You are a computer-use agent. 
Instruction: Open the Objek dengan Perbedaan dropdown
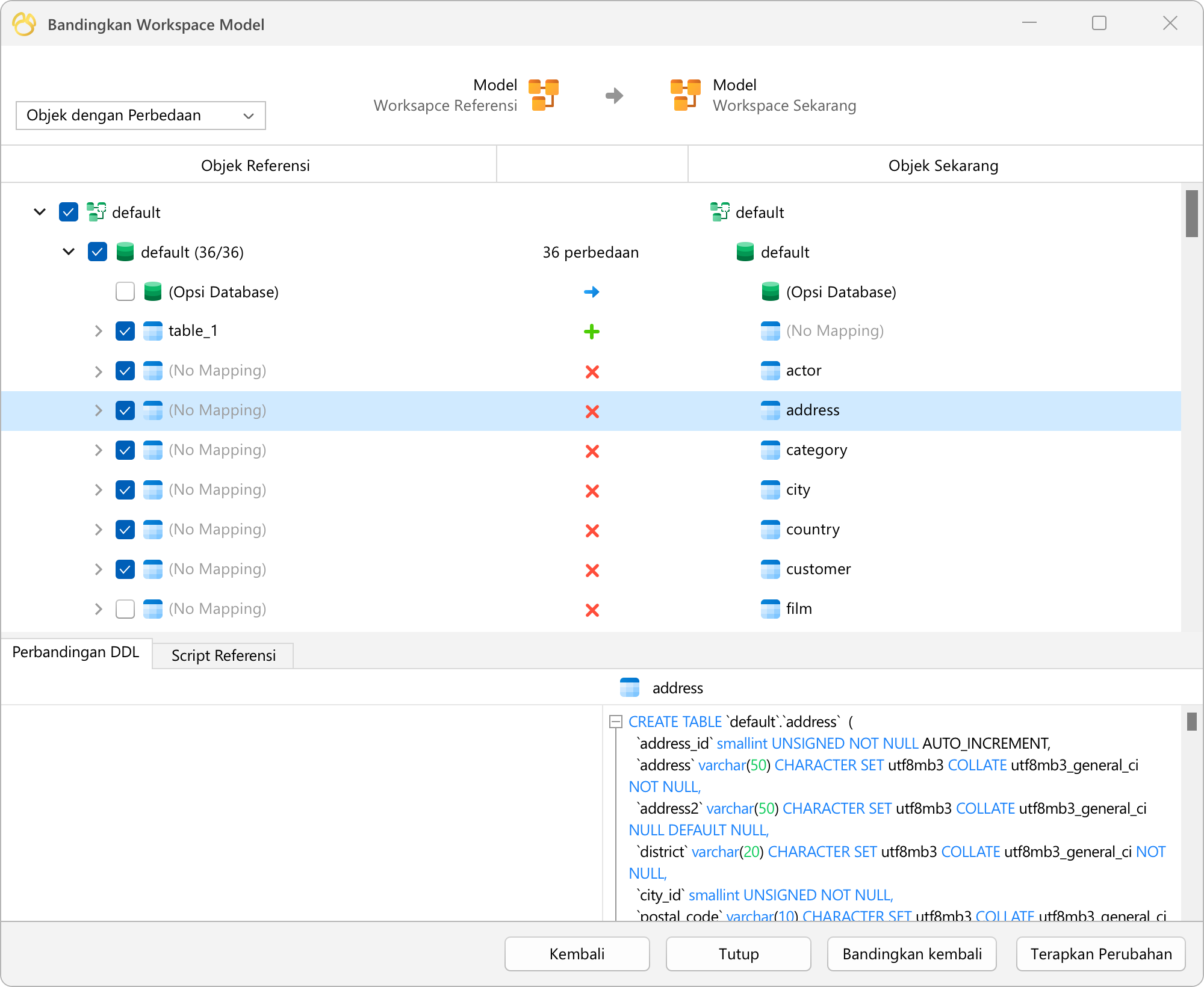tap(141, 116)
